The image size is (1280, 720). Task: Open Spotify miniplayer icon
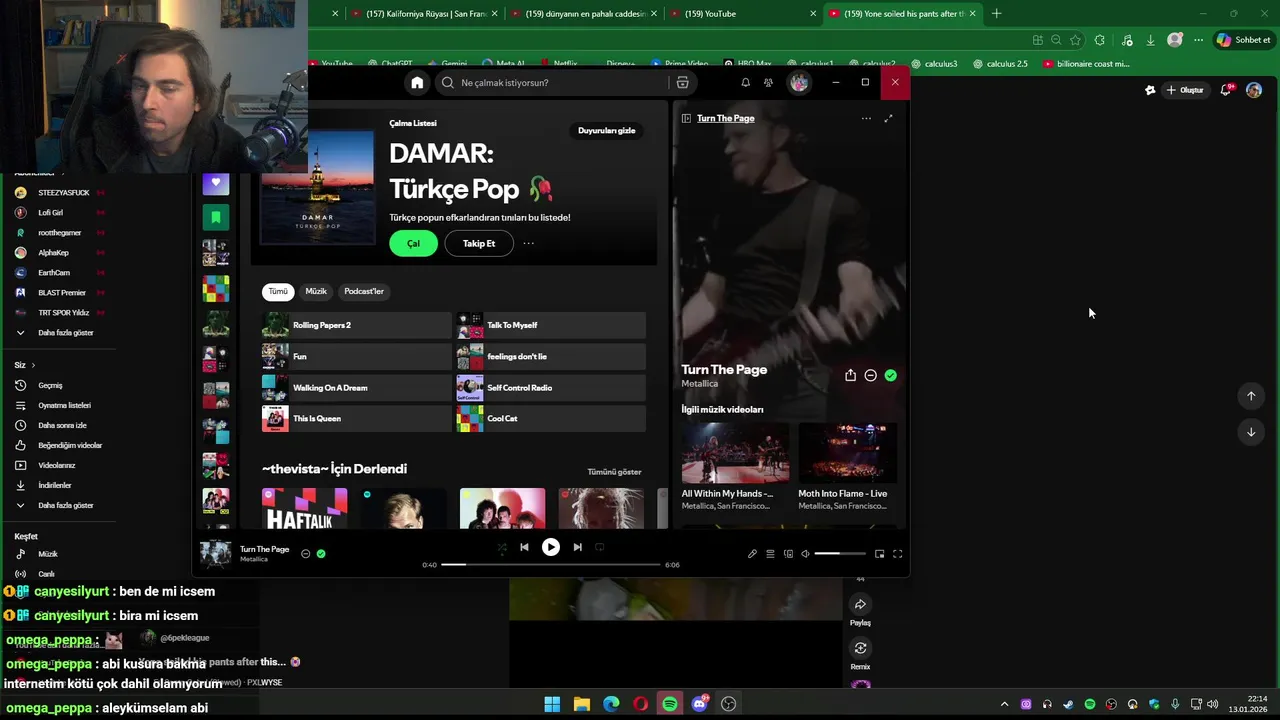tap(879, 554)
